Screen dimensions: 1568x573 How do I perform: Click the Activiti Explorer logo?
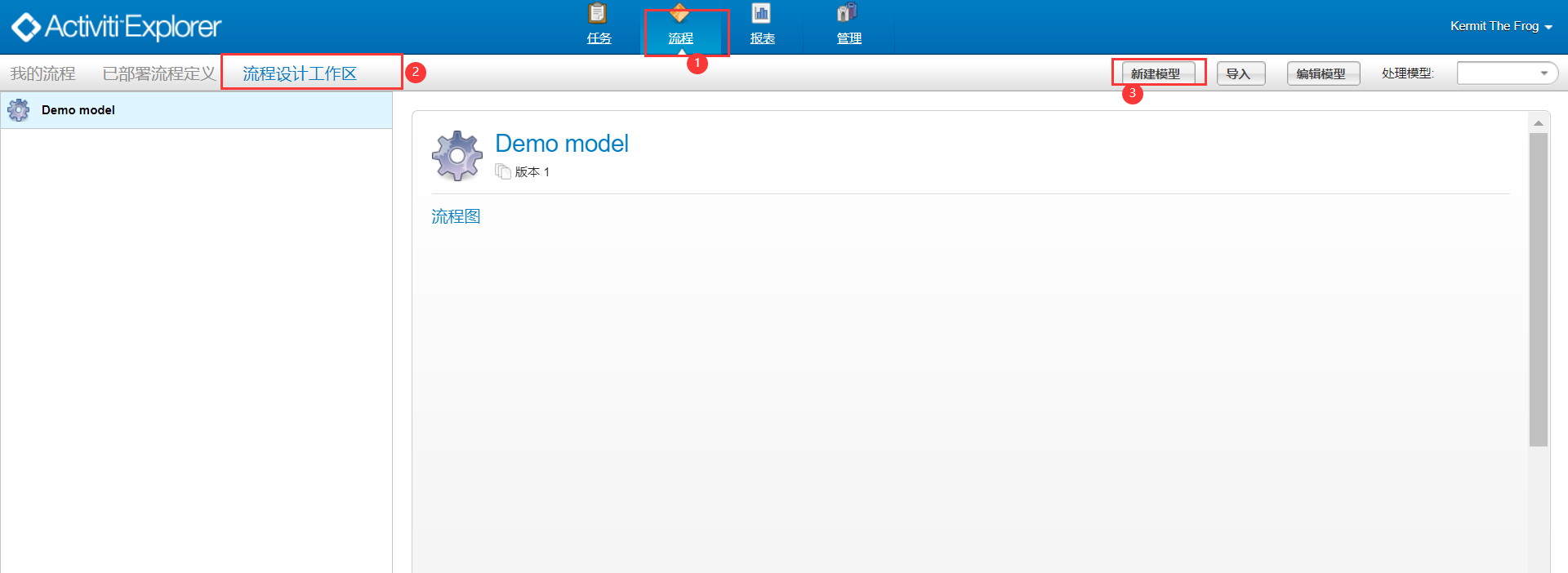pos(116,27)
